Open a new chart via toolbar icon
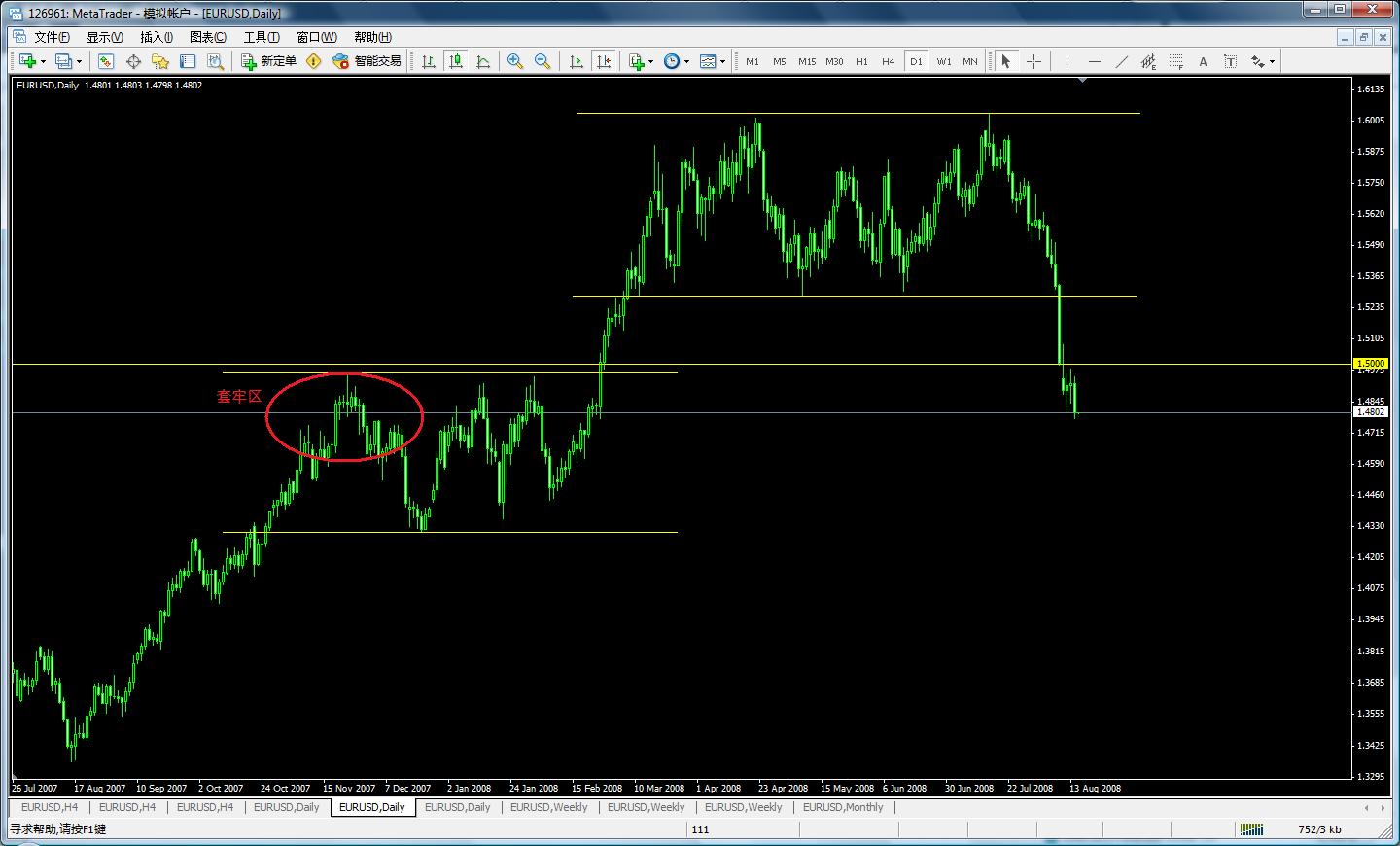The height and width of the screenshot is (846, 1400). [x=27, y=61]
